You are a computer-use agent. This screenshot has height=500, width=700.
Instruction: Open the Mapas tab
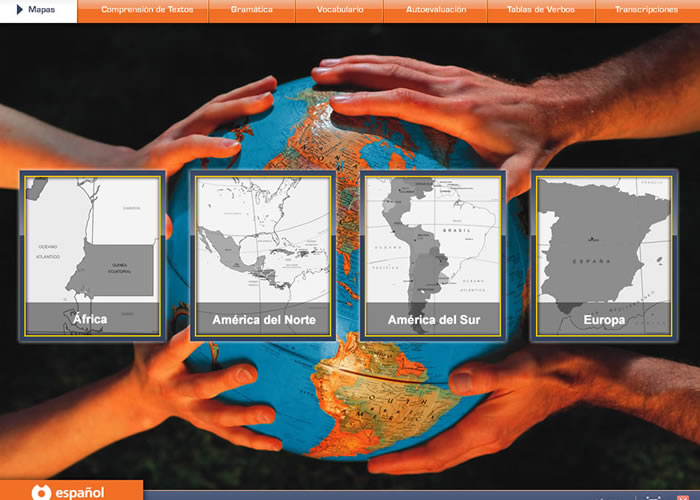(x=38, y=11)
